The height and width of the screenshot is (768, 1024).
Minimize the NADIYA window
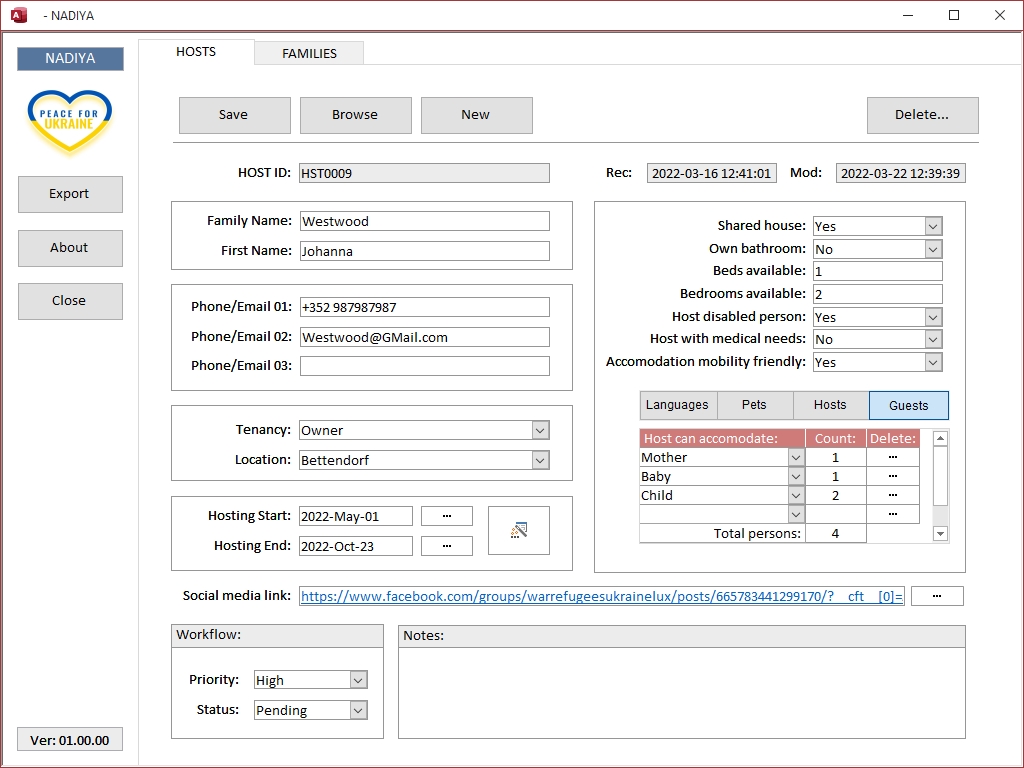pos(908,15)
